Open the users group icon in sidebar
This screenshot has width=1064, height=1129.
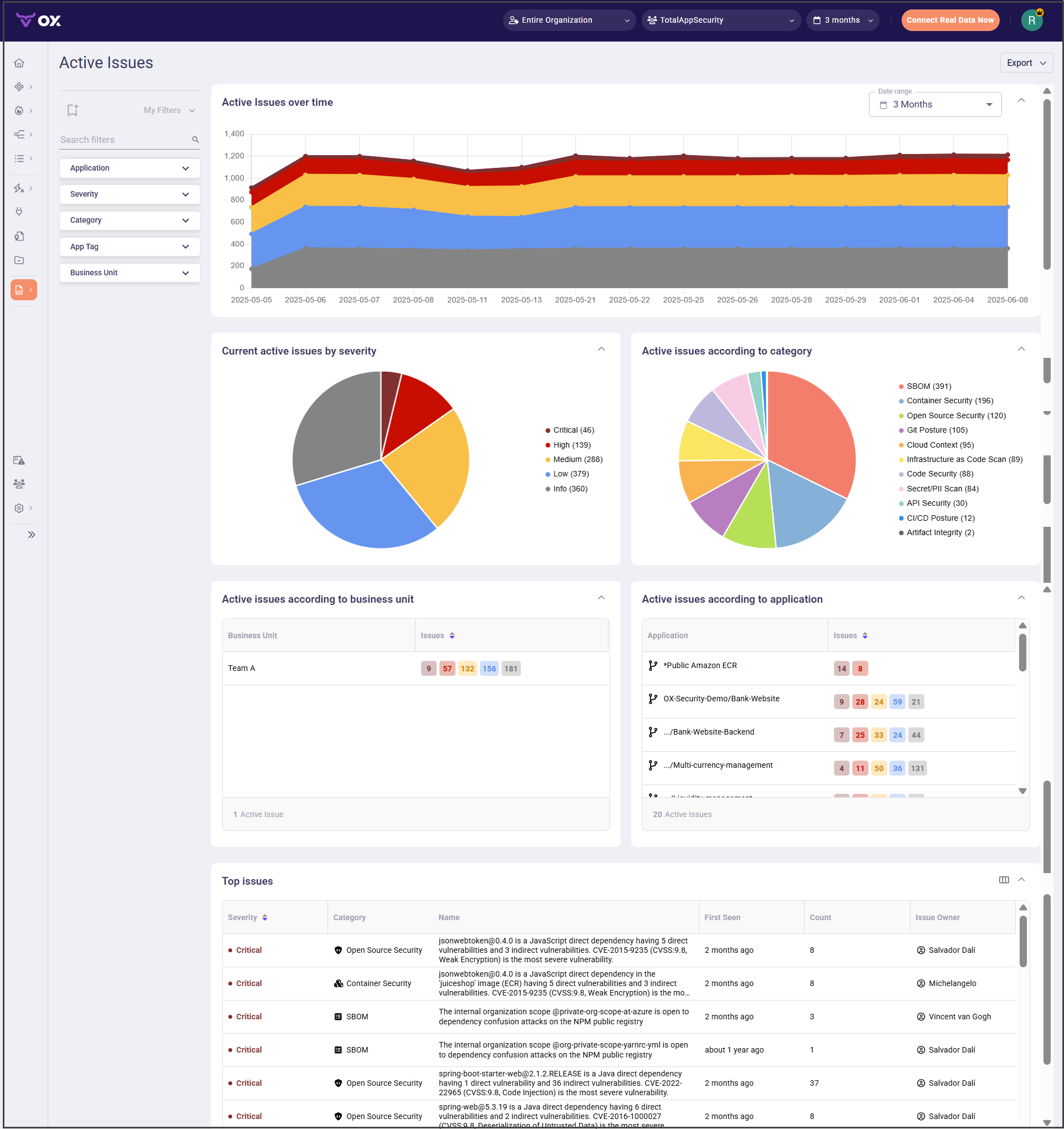pyautogui.click(x=19, y=484)
